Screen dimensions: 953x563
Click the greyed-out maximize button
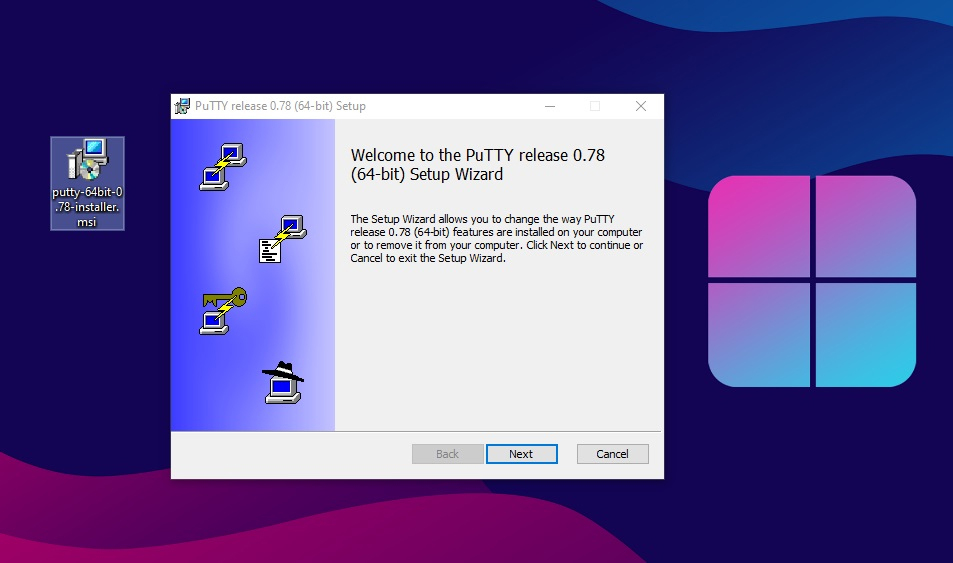595,106
